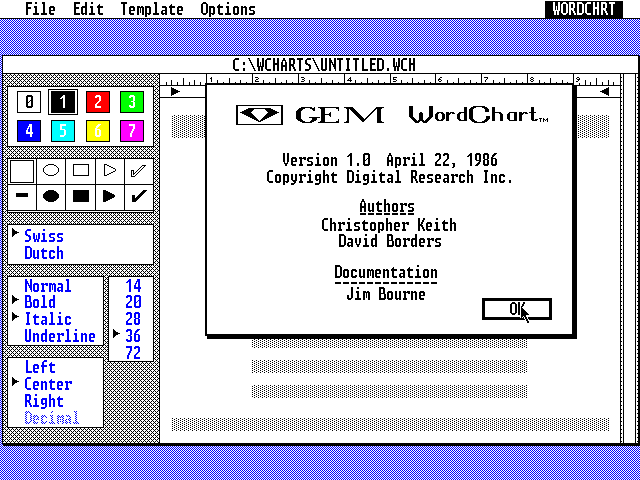
Task: Set font size to 36
Action: pyautogui.click(x=133, y=336)
